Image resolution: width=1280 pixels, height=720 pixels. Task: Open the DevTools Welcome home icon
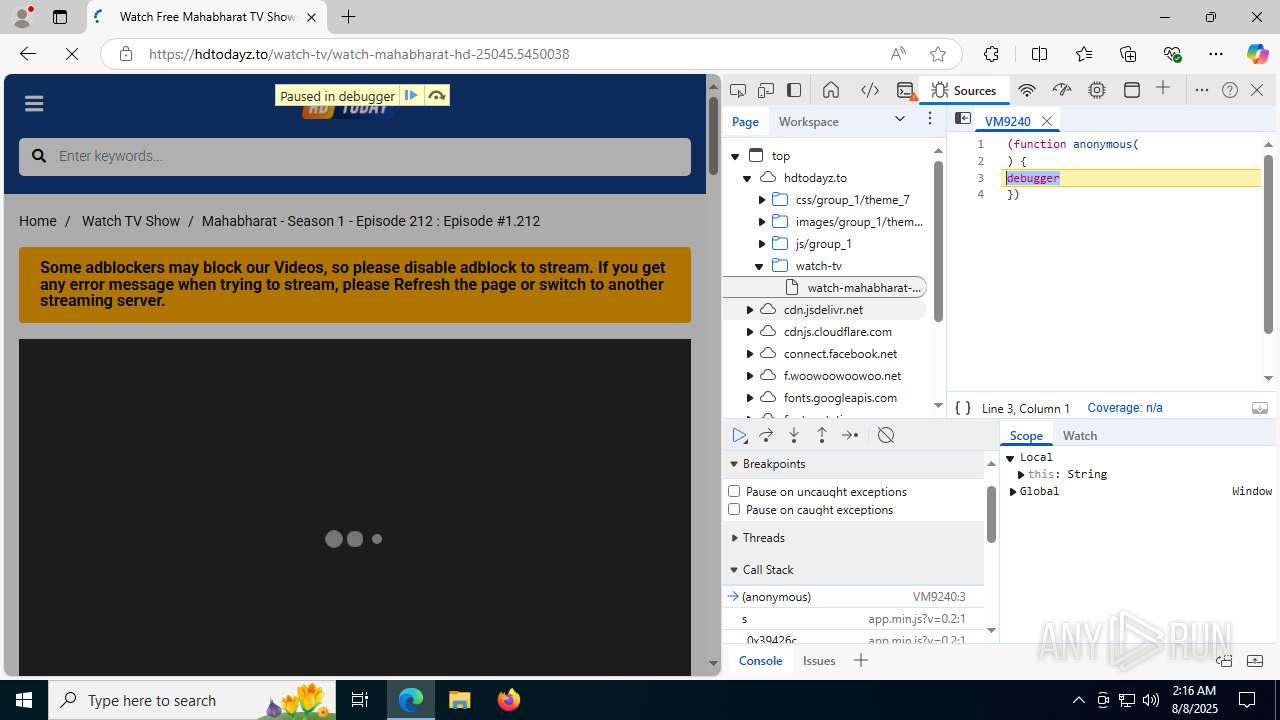(x=831, y=90)
